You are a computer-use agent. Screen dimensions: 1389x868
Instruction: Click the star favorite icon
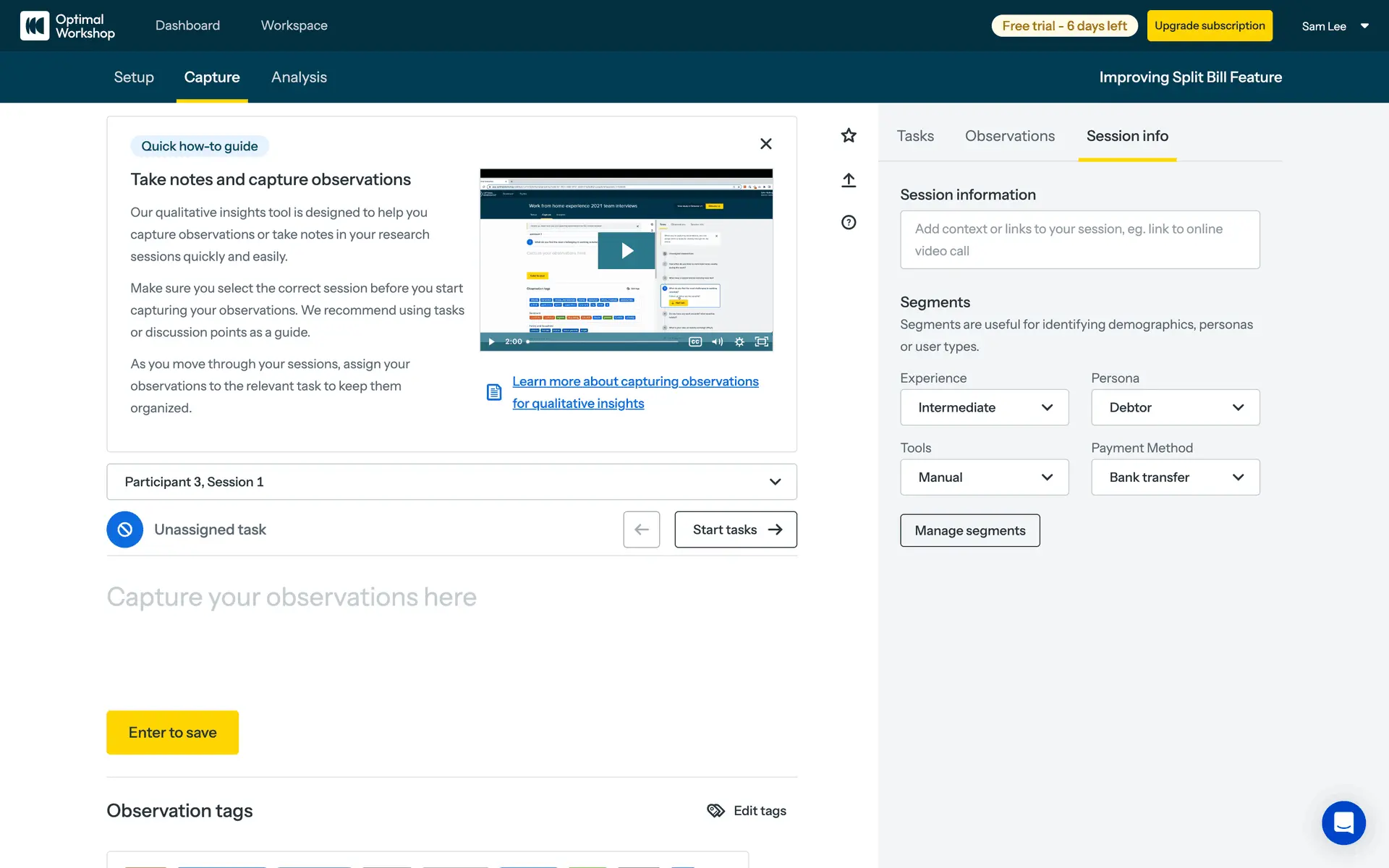(x=849, y=135)
